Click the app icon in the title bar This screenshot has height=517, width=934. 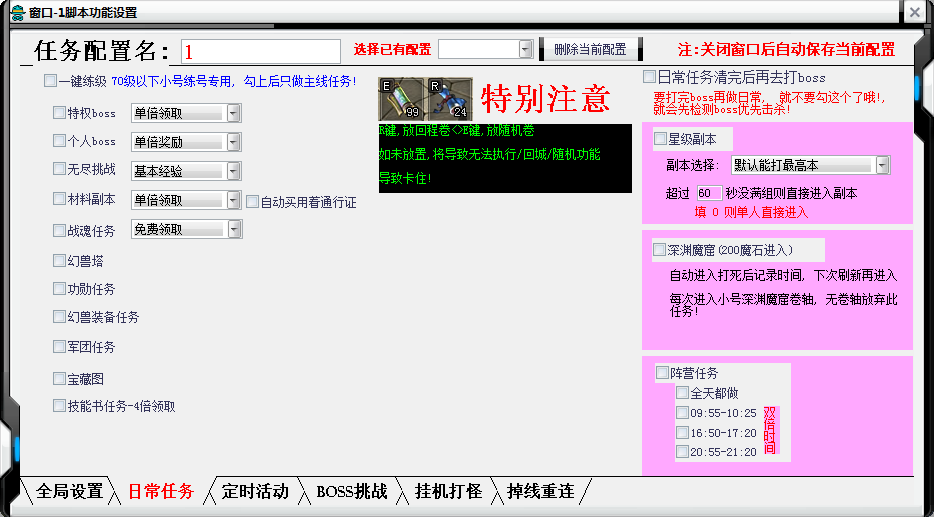[18, 13]
